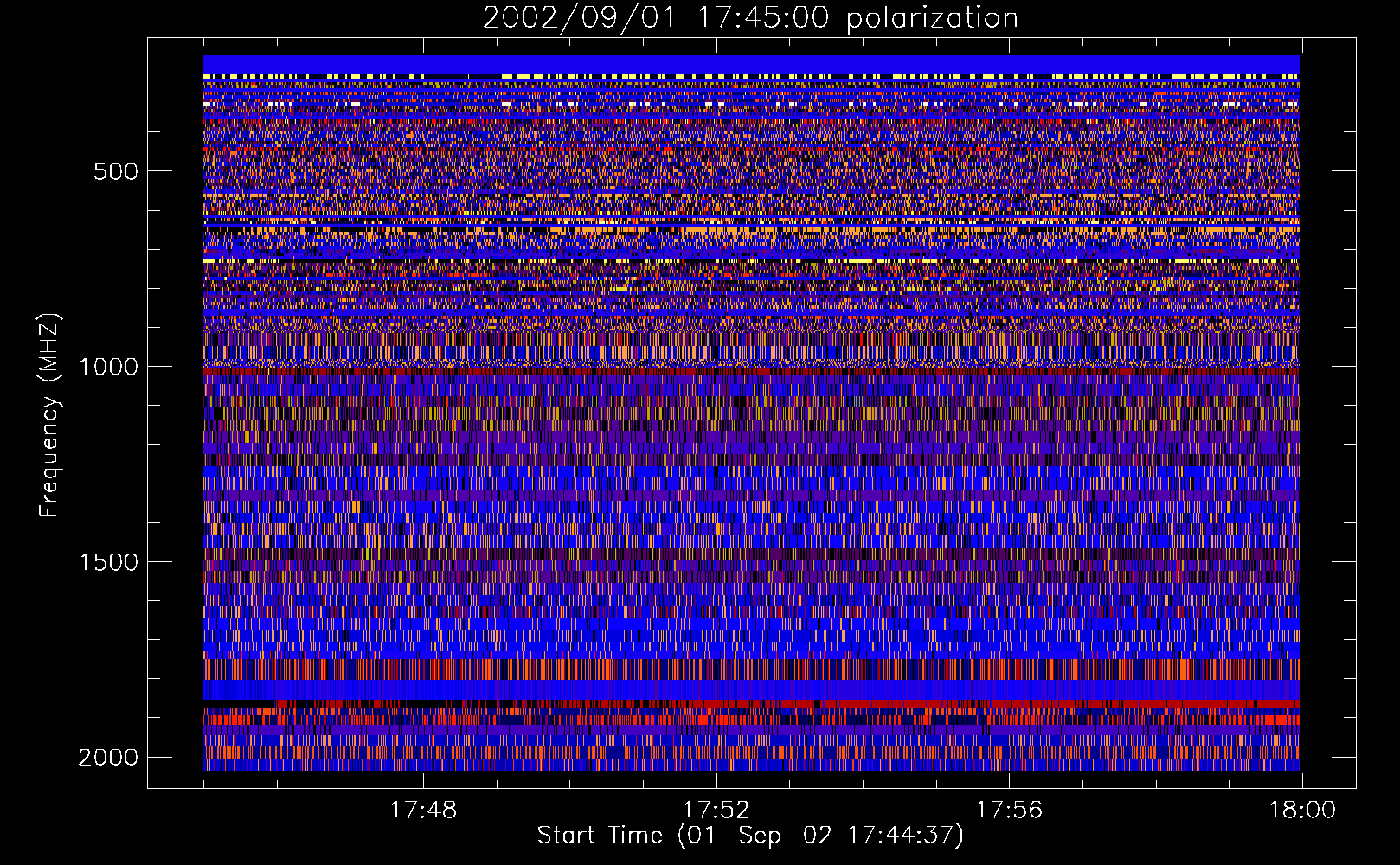Viewport: 1400px width, 865px height.
Task: Click the plot title "2002/09/01 17:45:00 polarization"
Action: coord(750,18)
